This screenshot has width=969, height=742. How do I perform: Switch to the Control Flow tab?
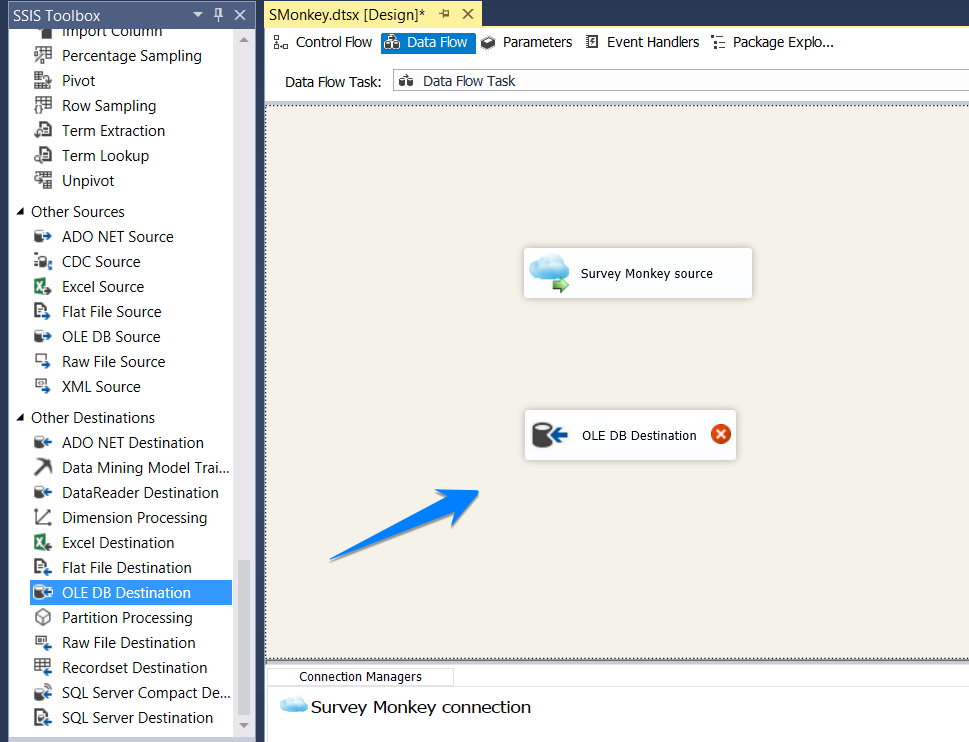point(323,42)
